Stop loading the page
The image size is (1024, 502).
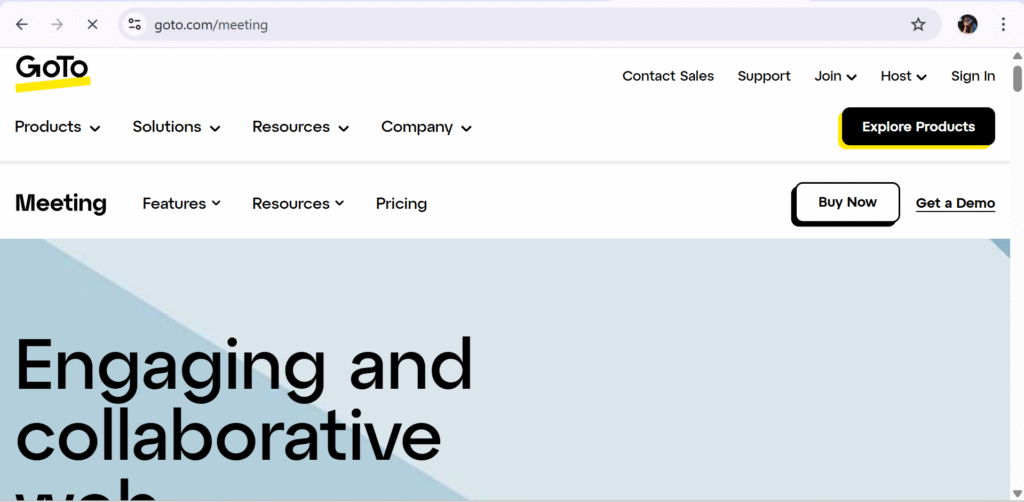tap(92, 25)
